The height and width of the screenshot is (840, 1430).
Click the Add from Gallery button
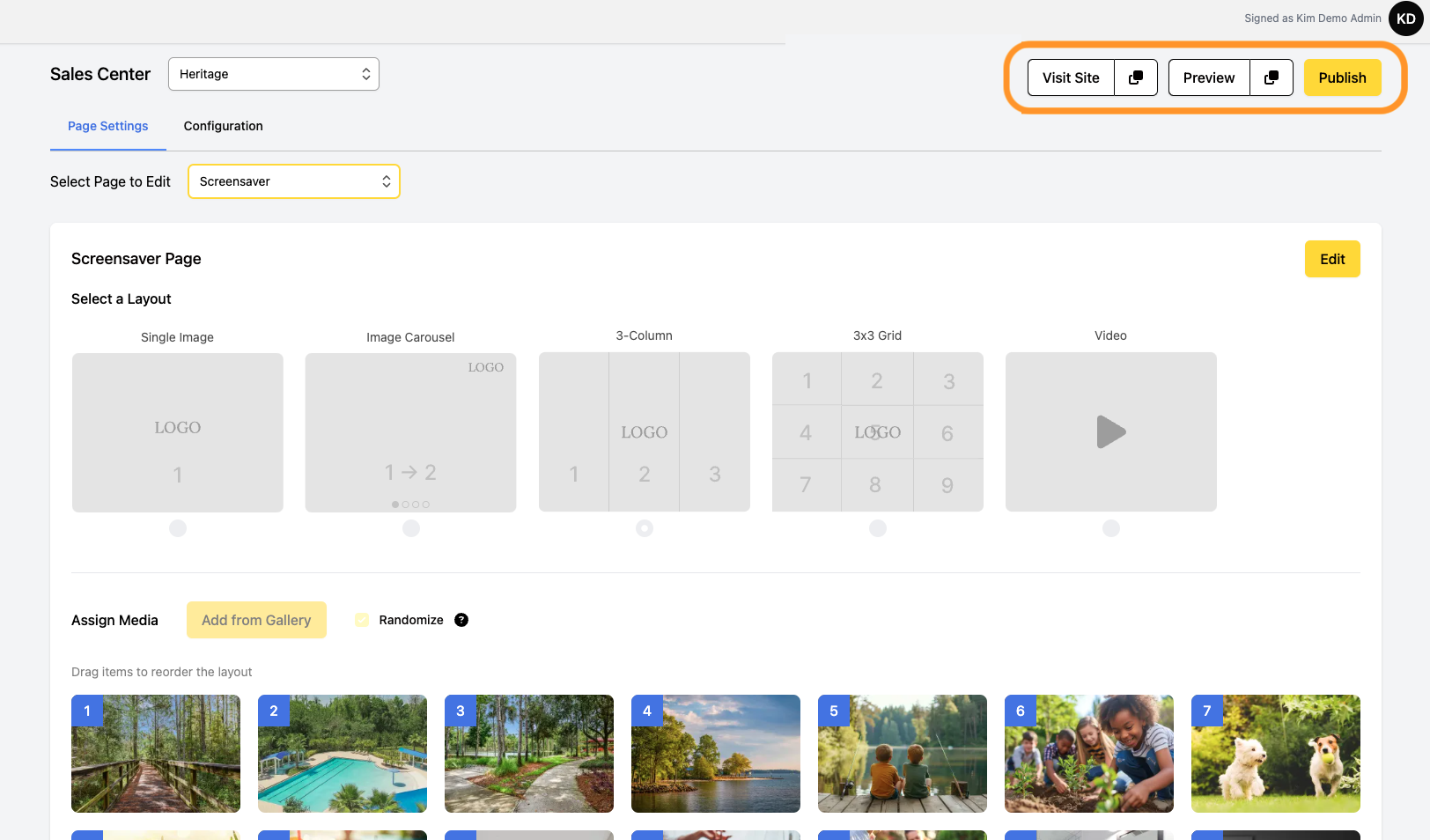[256, 620]
